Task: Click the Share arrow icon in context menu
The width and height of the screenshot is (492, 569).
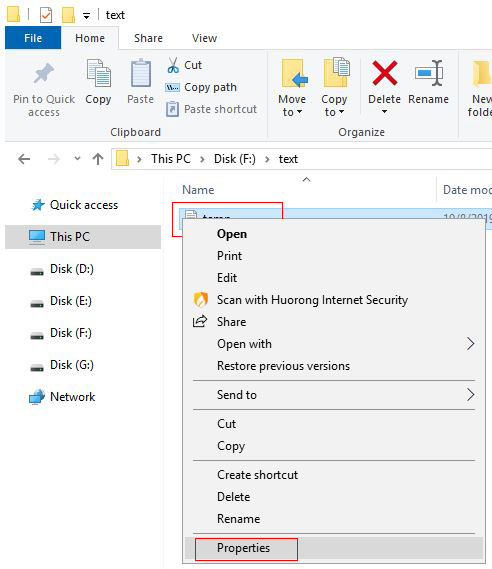Action: (200, 322)
